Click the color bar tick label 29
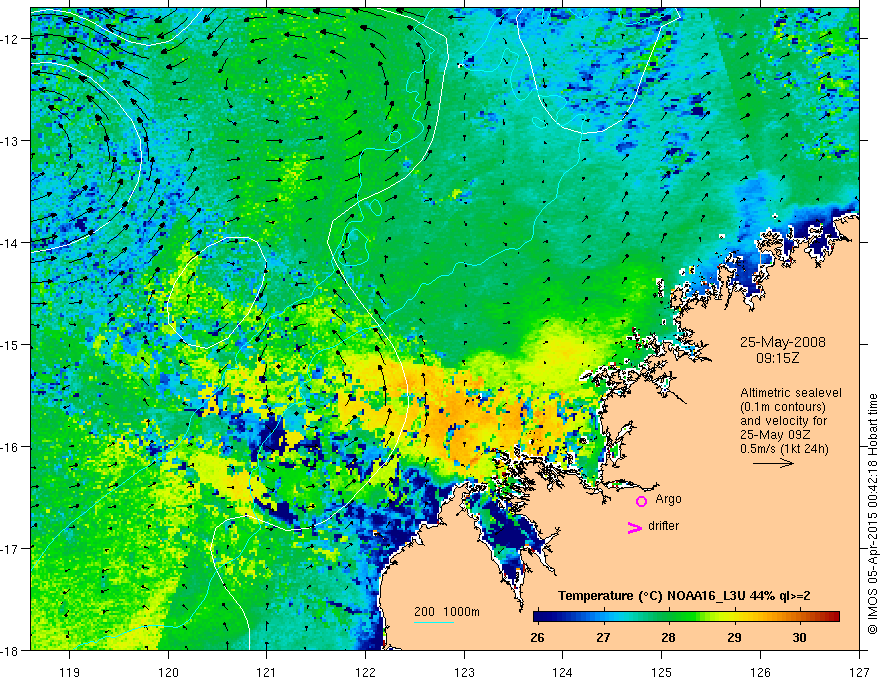880x680 pixels. click(x=734, y=638)
